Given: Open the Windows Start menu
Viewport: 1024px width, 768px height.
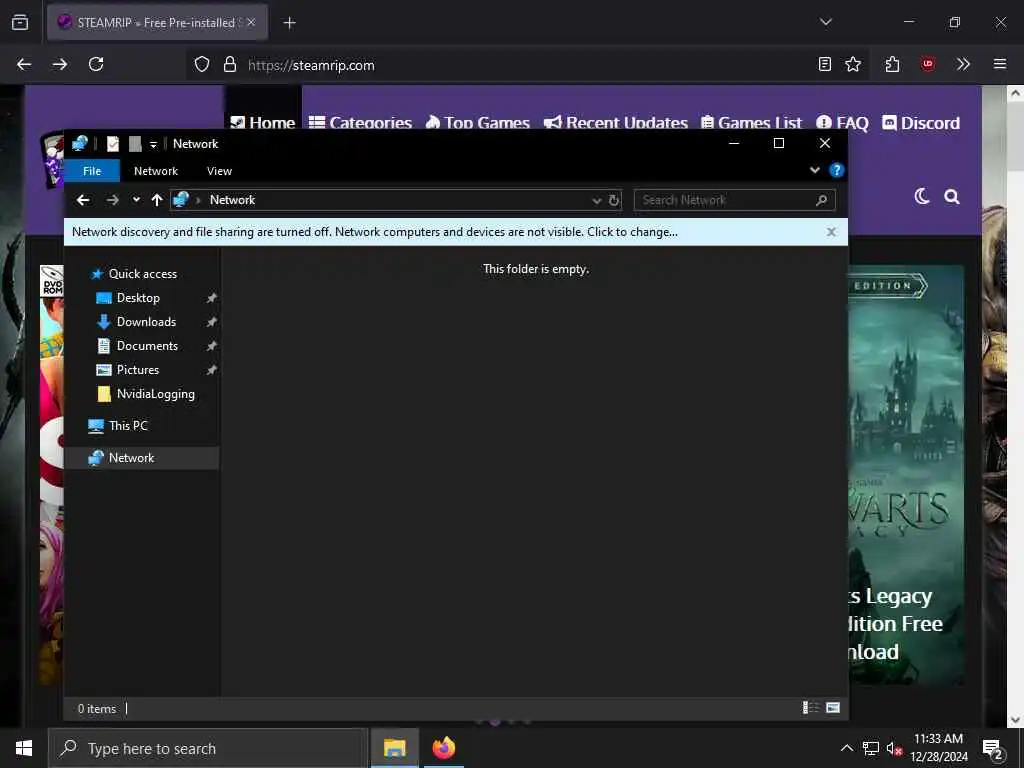Looking at the screenshot, I should [x=24, y=748].
